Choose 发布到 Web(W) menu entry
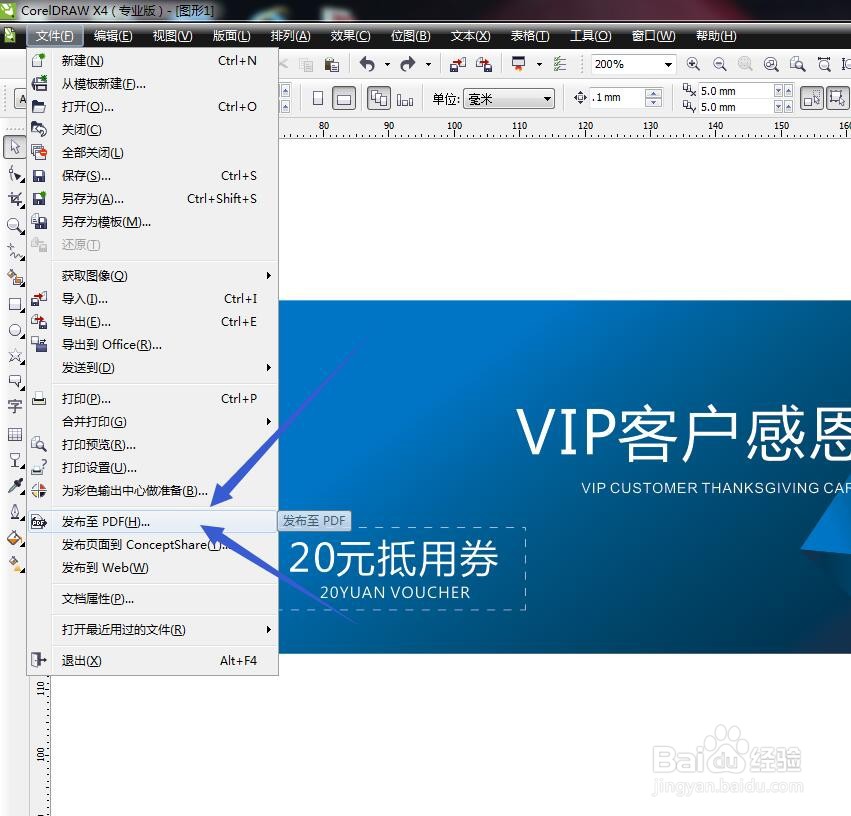Viewport: 851px width, 816px height. coord(153,568)
